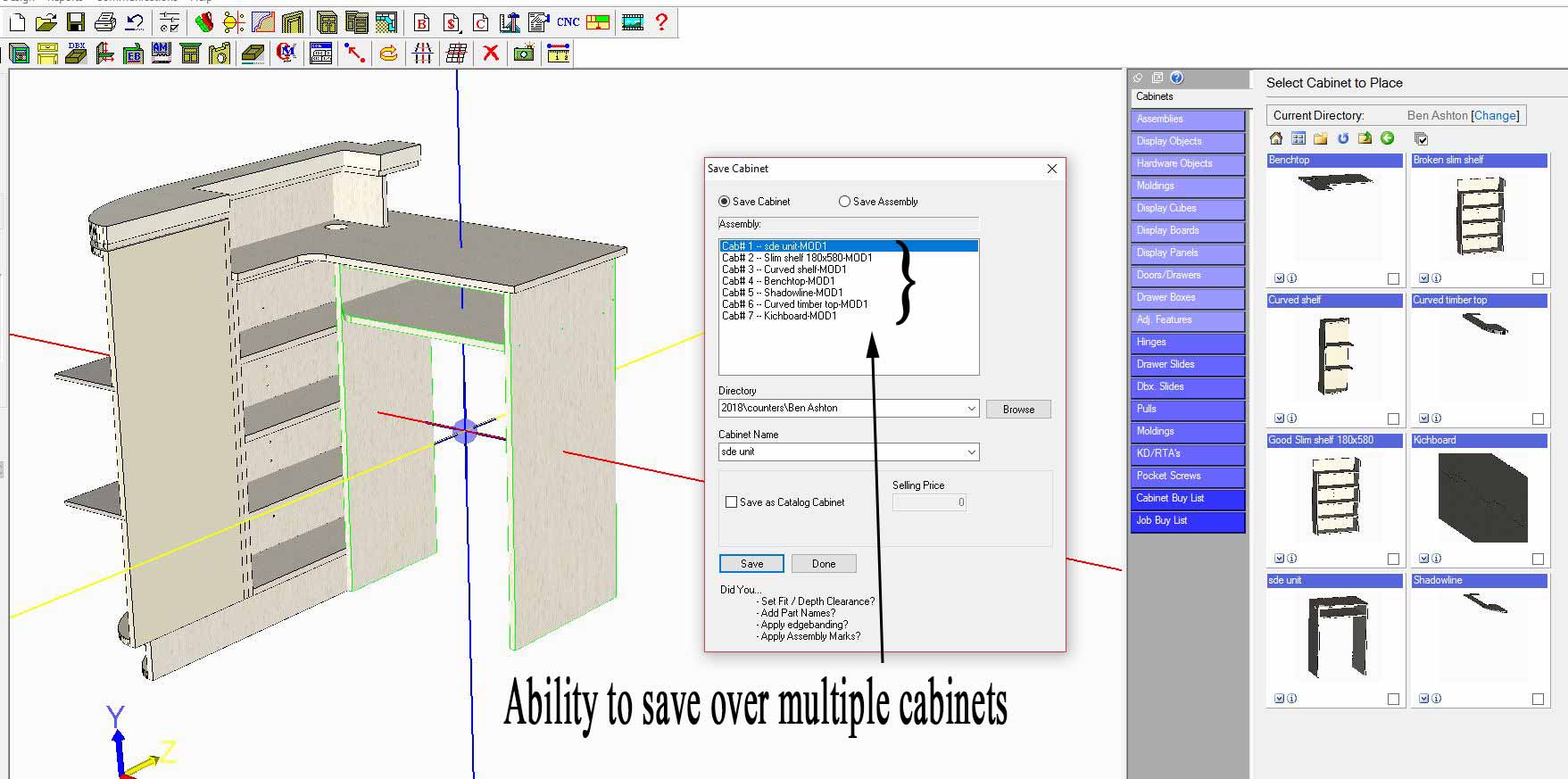Screen dimensions: 1568x779
Task: Switch to Hardware Objects category
Action: (x=1186, y=163)
